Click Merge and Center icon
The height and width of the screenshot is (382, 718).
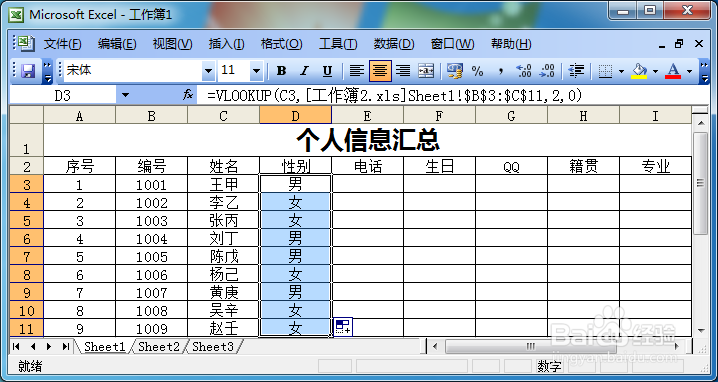426,71
